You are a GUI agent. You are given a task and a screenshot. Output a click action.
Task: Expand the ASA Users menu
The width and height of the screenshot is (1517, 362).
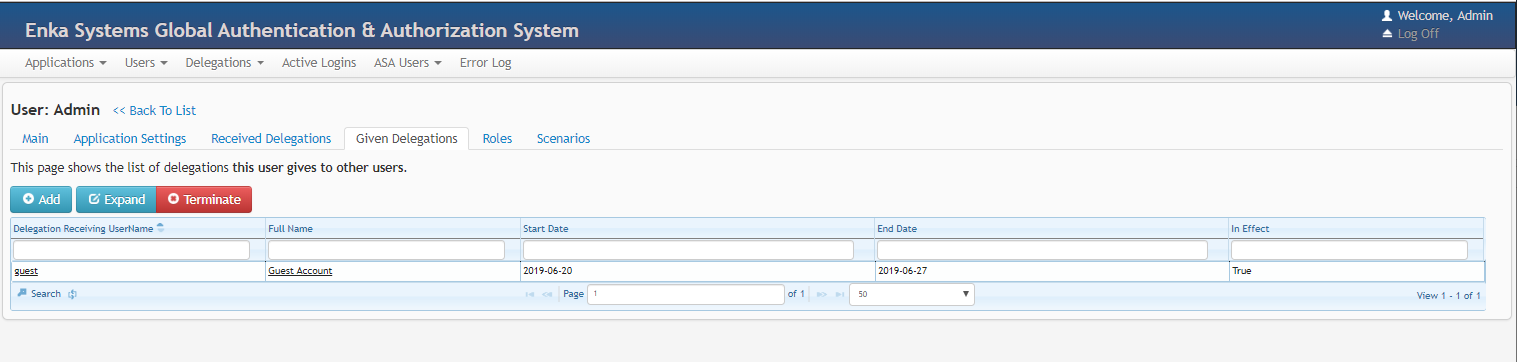[408, 62]
